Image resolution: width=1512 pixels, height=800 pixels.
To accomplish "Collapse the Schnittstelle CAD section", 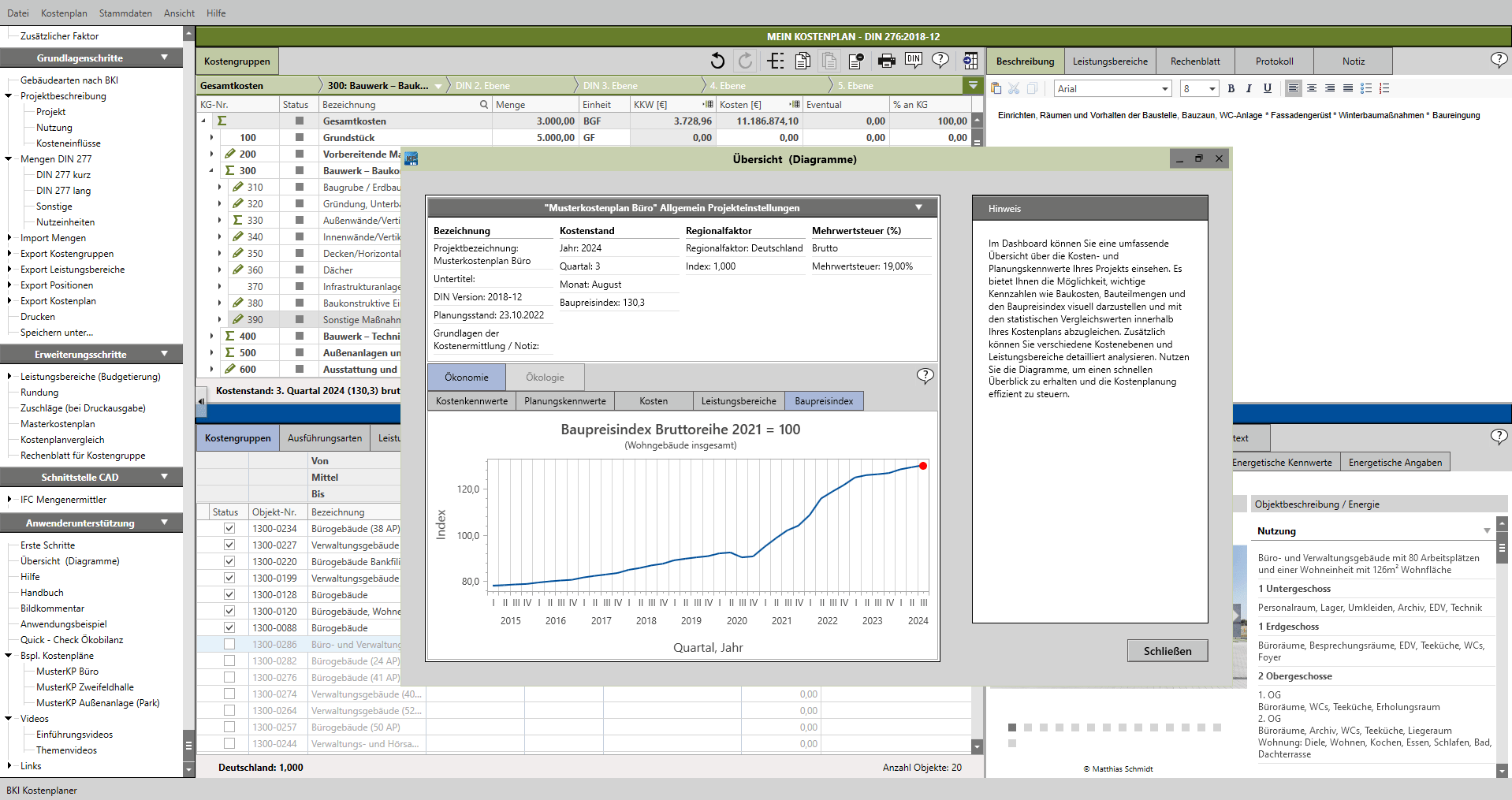I will (165, 477).
